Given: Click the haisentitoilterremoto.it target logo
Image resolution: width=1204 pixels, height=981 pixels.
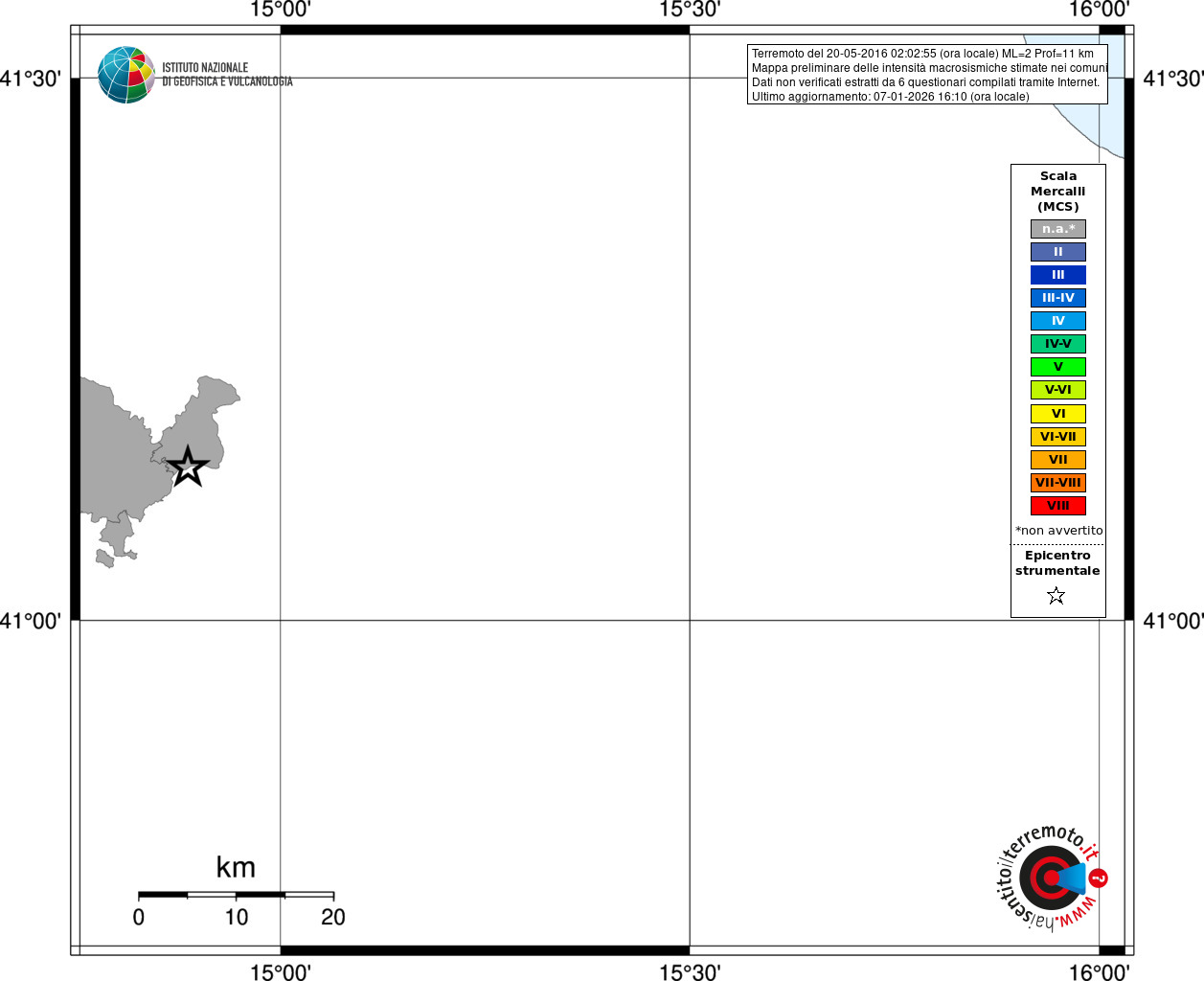Looking at the screenshot, I should pyautogui.click(x=1051, y=878).
